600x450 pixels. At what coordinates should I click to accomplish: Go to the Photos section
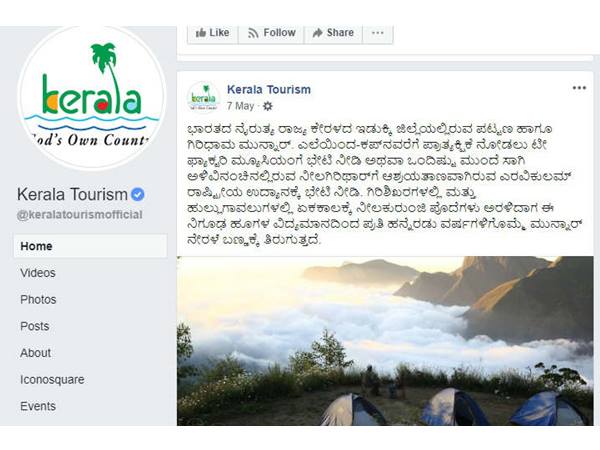click(x=38, y=300)
